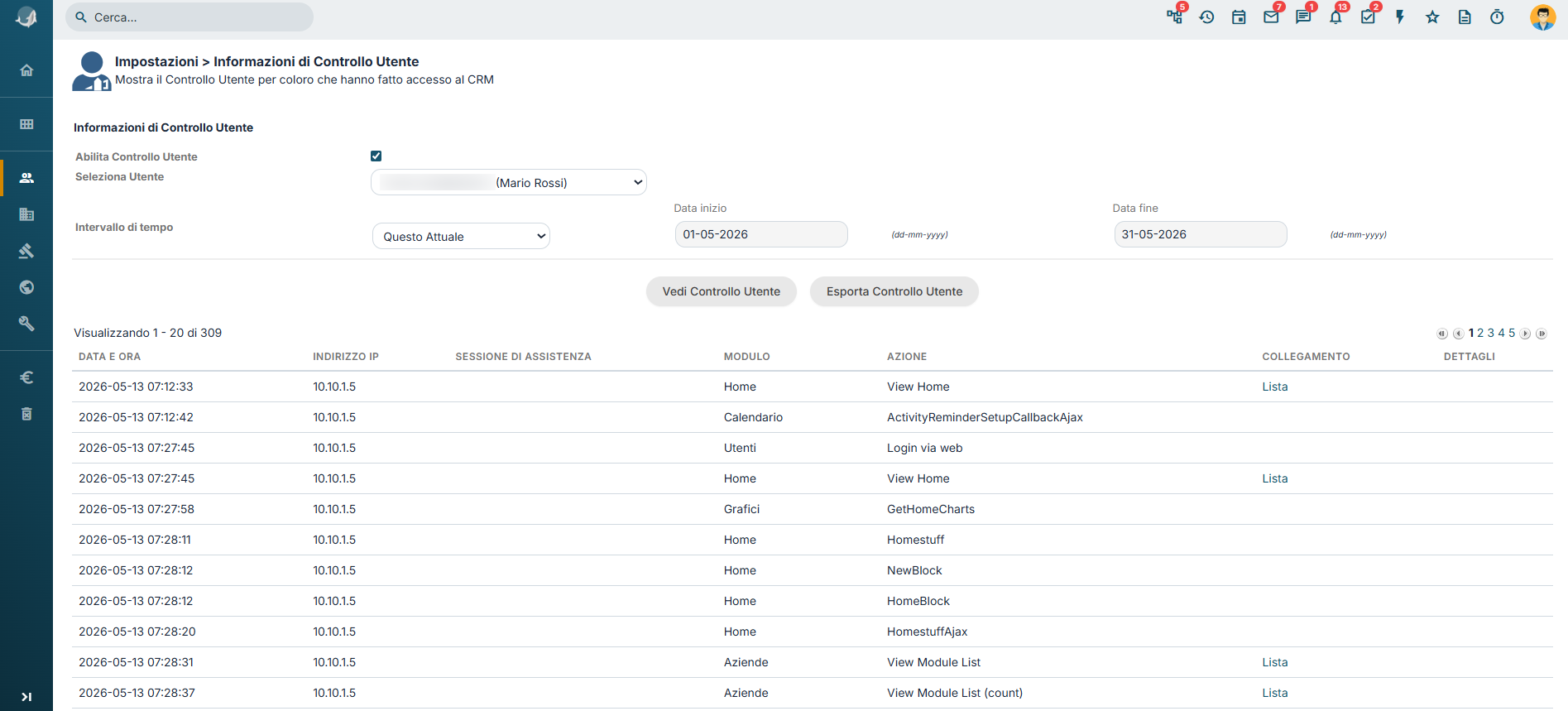Image resolution: width=1568 pixels, height=711 pixels.
Task: Open the gavel icon in sidebar
Action: (x=26, y=251)
